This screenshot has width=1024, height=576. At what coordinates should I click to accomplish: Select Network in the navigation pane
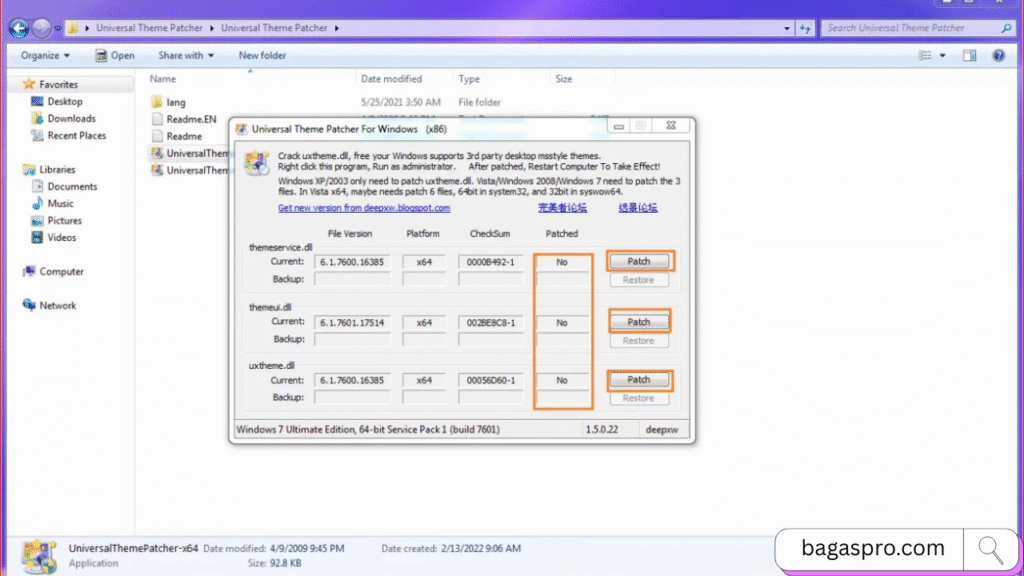[58, 306]
